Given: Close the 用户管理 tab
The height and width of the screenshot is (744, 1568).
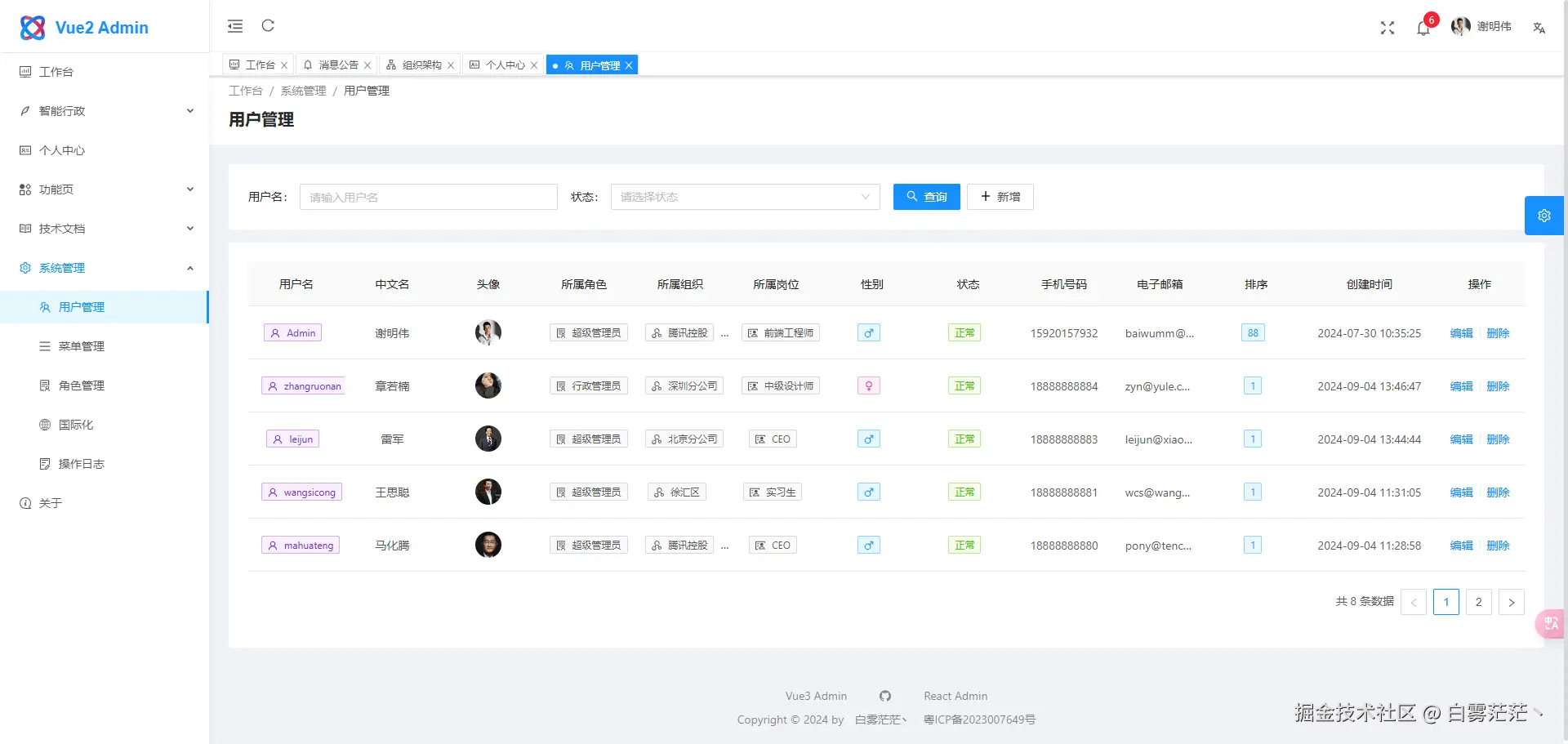Looking at the screenshot, I should coord(629,65).
